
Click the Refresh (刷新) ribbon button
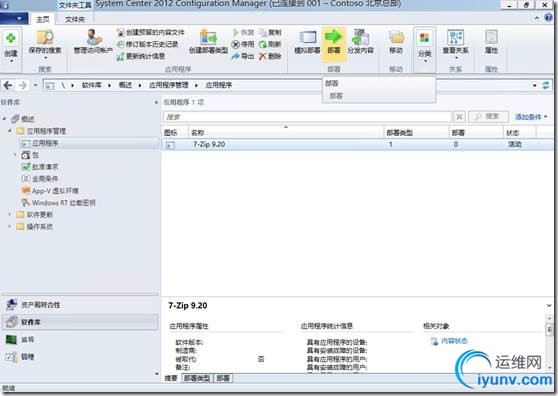click(270, 44)
